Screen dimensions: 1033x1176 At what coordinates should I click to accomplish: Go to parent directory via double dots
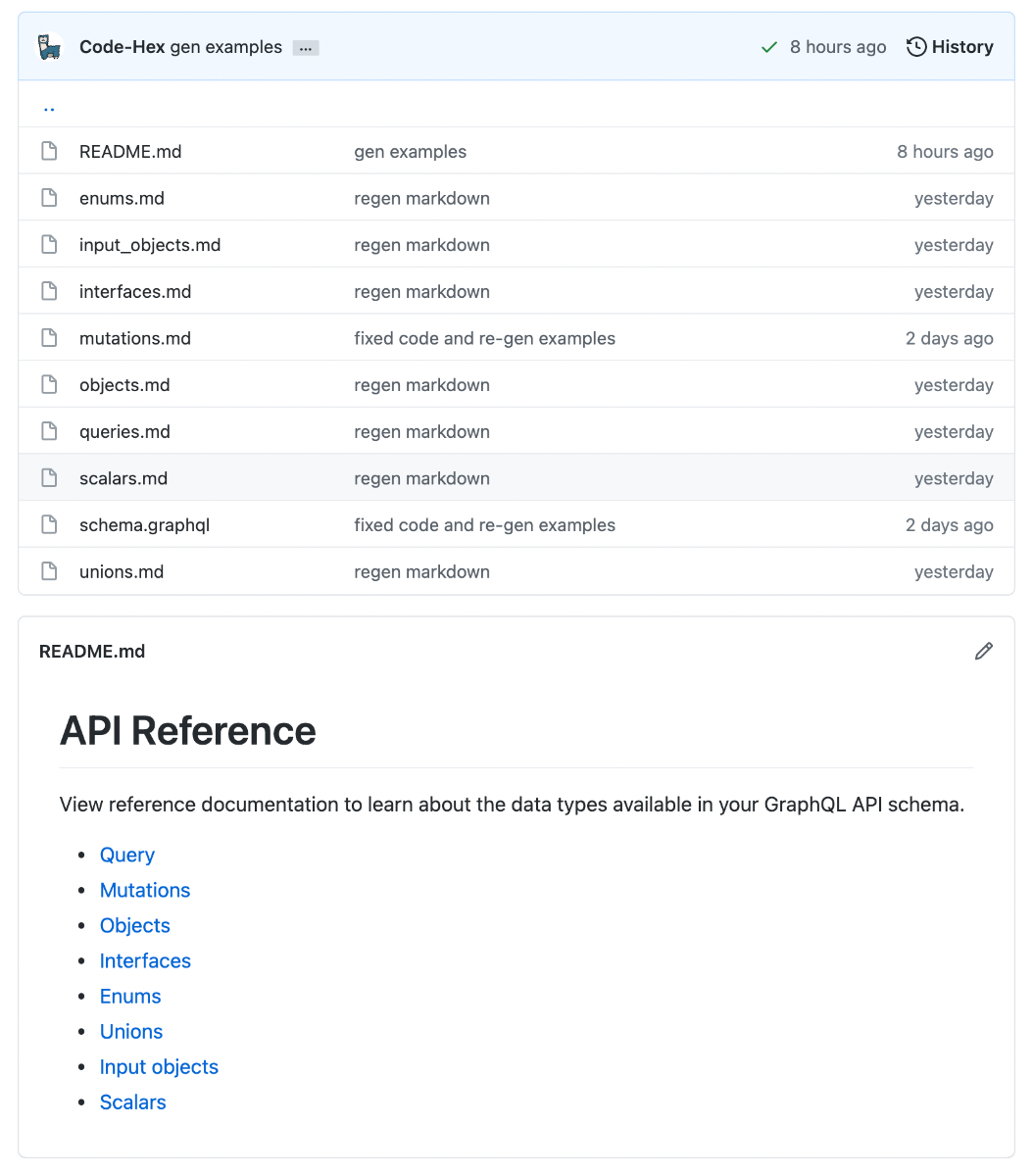pos(49,107)
